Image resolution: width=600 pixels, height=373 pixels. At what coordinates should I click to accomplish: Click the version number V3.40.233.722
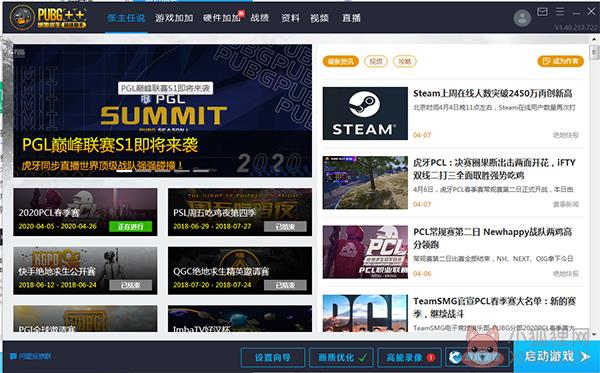coord(576,28)
